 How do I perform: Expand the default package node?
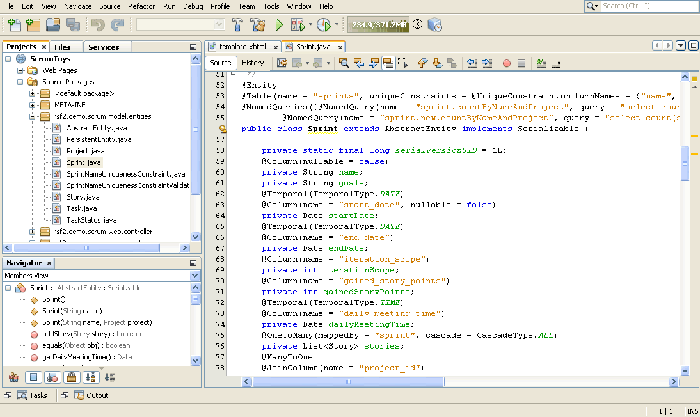(32, 94)
